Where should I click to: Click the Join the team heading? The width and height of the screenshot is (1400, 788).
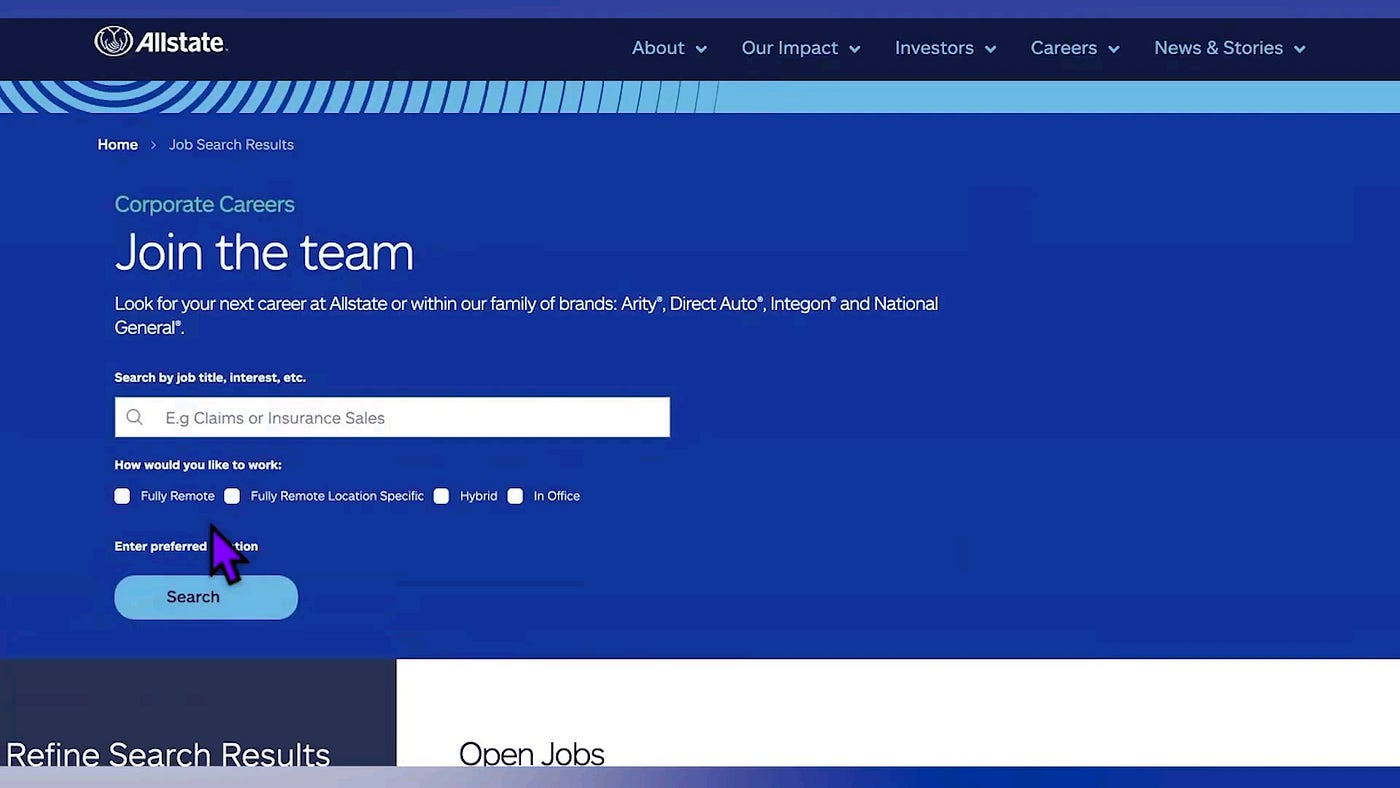point(264,252)
